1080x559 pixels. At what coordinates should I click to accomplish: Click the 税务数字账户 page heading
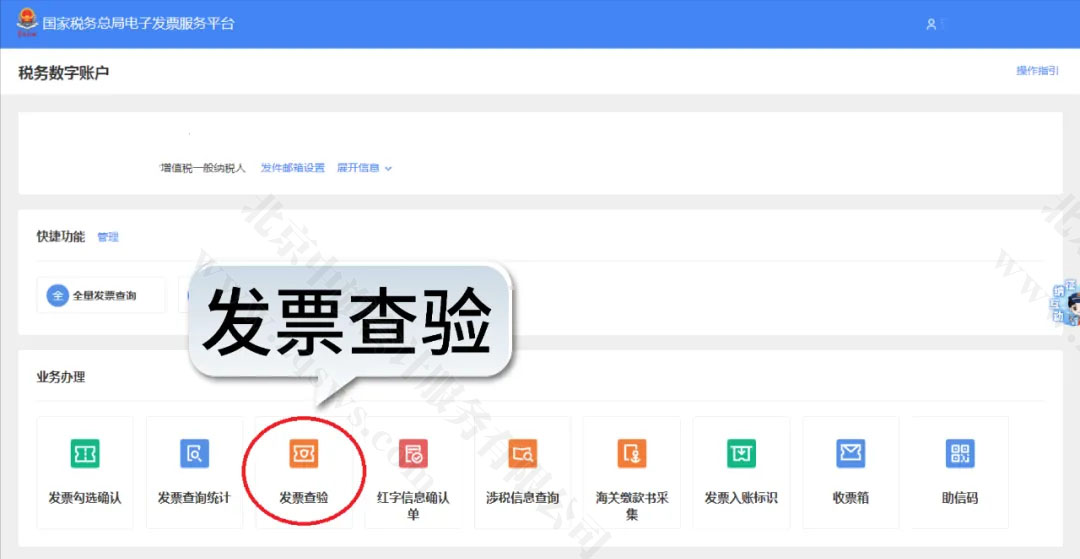tap(64, 72)
